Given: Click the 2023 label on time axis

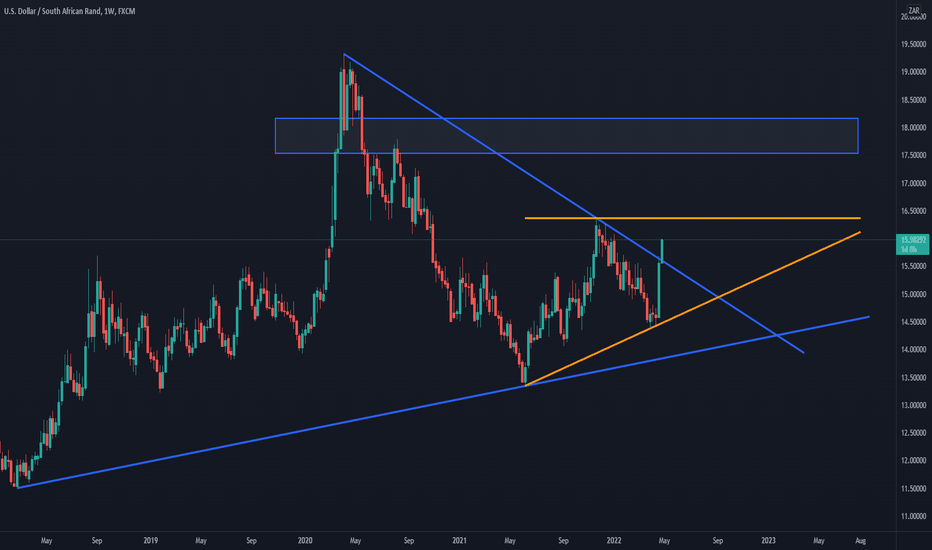Looking at the screenshot, I should (769, 540).
